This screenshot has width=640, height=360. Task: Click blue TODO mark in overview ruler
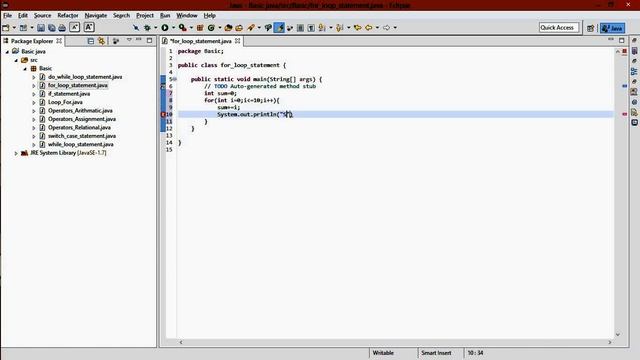(624, 86)
